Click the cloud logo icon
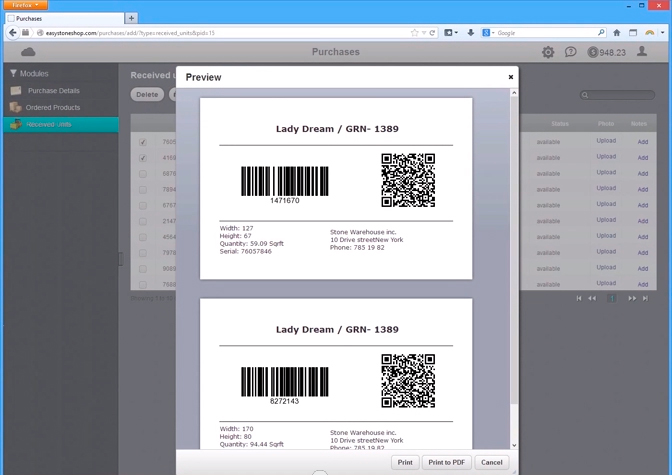672x475 pixels. (x=28, y=52)
